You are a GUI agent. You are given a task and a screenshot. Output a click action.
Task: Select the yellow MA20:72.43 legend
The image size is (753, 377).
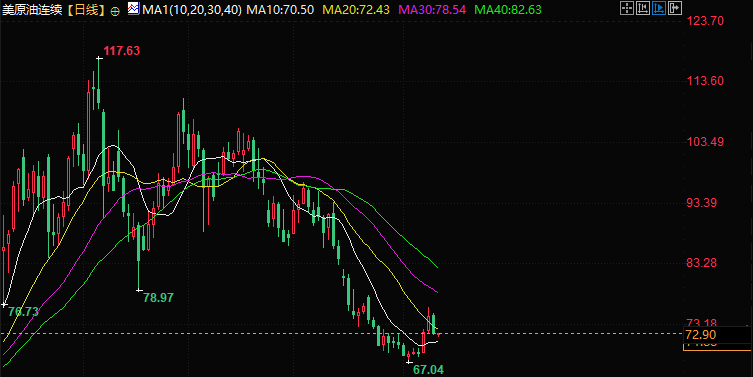[x=356, y=10]
